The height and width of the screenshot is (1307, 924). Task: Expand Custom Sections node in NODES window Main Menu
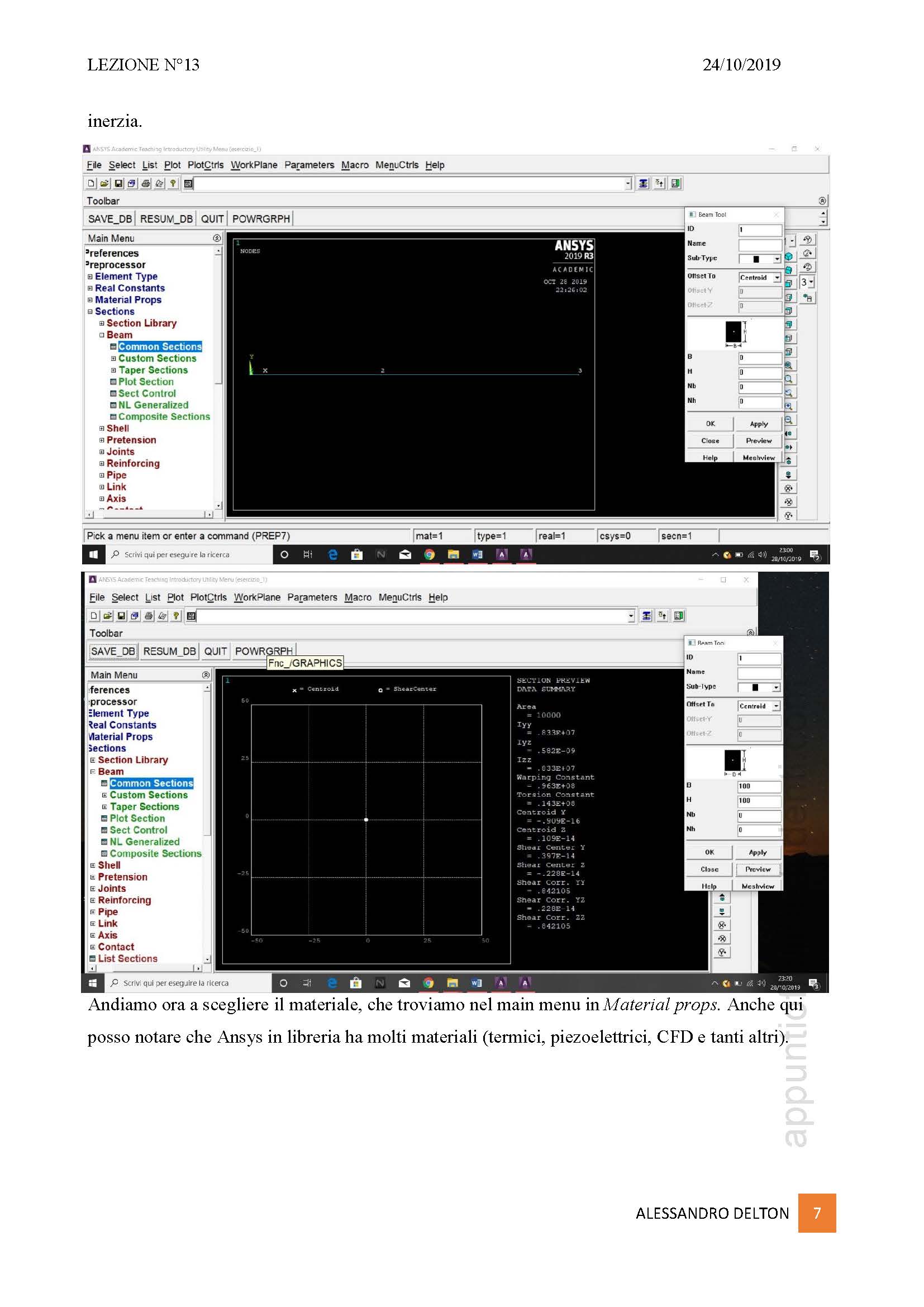tap(113, 359)
